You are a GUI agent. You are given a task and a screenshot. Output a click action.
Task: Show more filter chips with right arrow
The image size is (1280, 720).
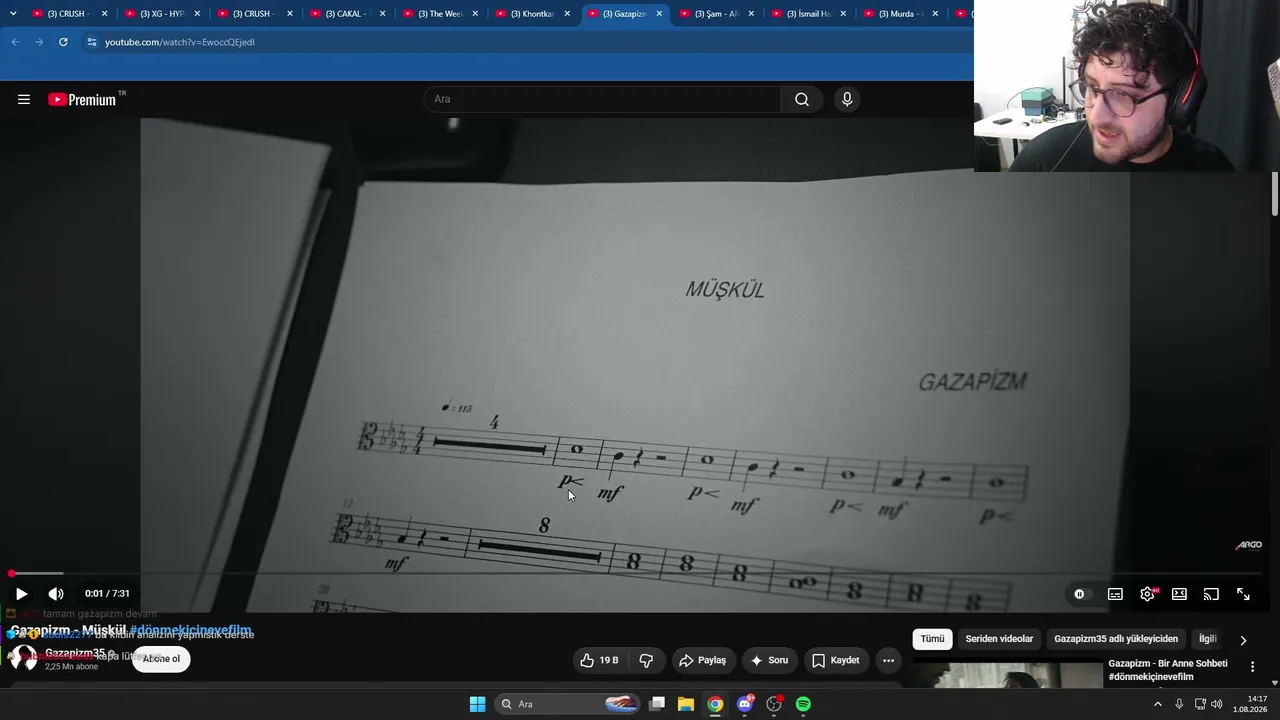(x=1243, y=640)
